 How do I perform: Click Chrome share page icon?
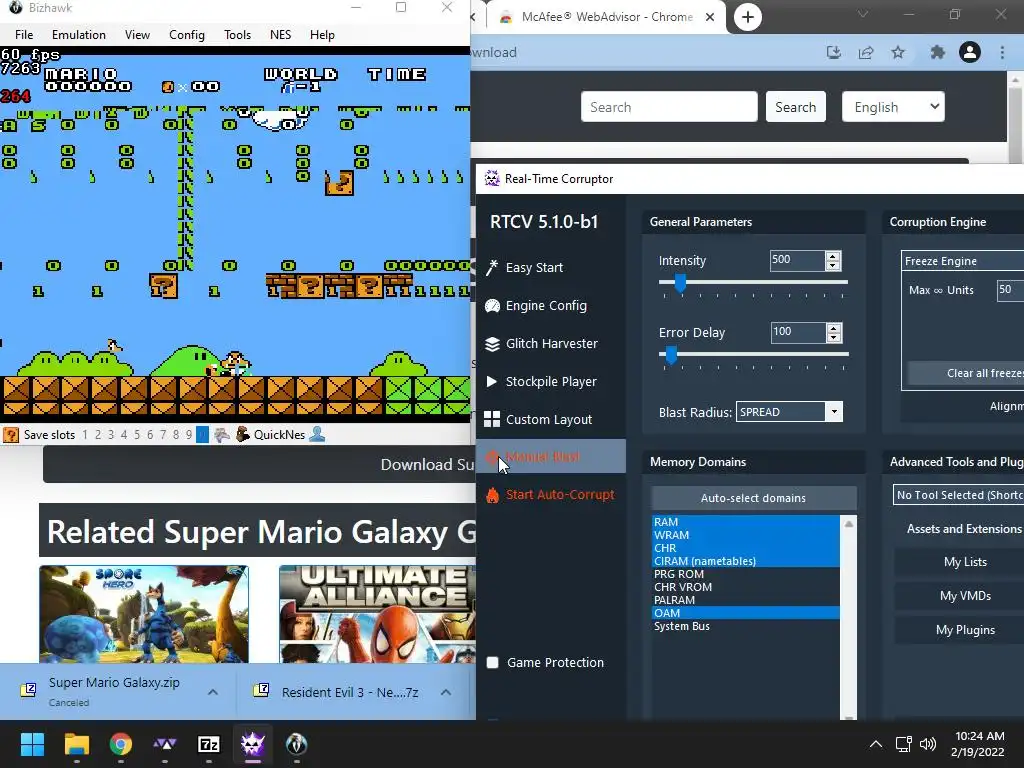pyautogui.click(x=866, y=52)
